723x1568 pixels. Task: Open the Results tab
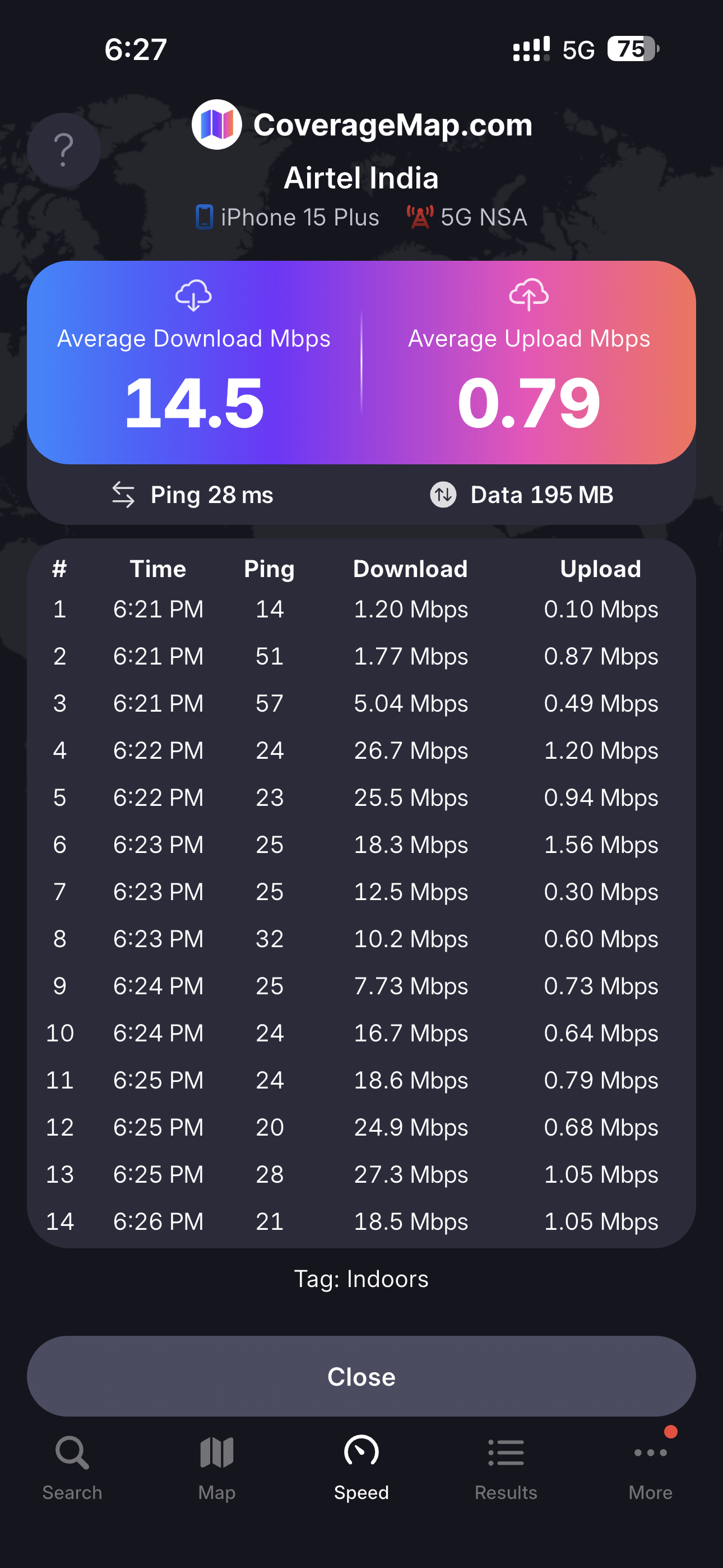pyautogui.click(x=506, y=1468)
